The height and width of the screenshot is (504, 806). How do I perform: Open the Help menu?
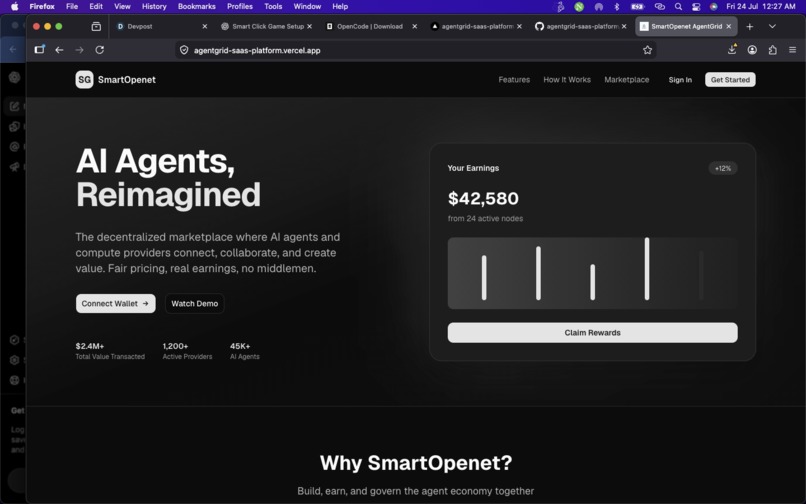pos(340,7)
